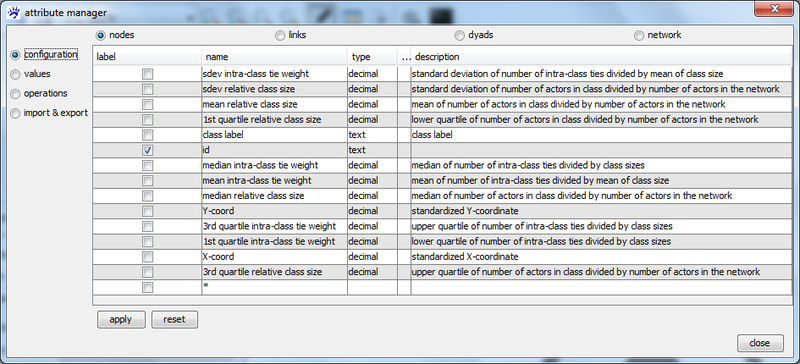Screen dimensions: 800x364
Task: Click the * name cell to add attribute
Action: (274, 287)
